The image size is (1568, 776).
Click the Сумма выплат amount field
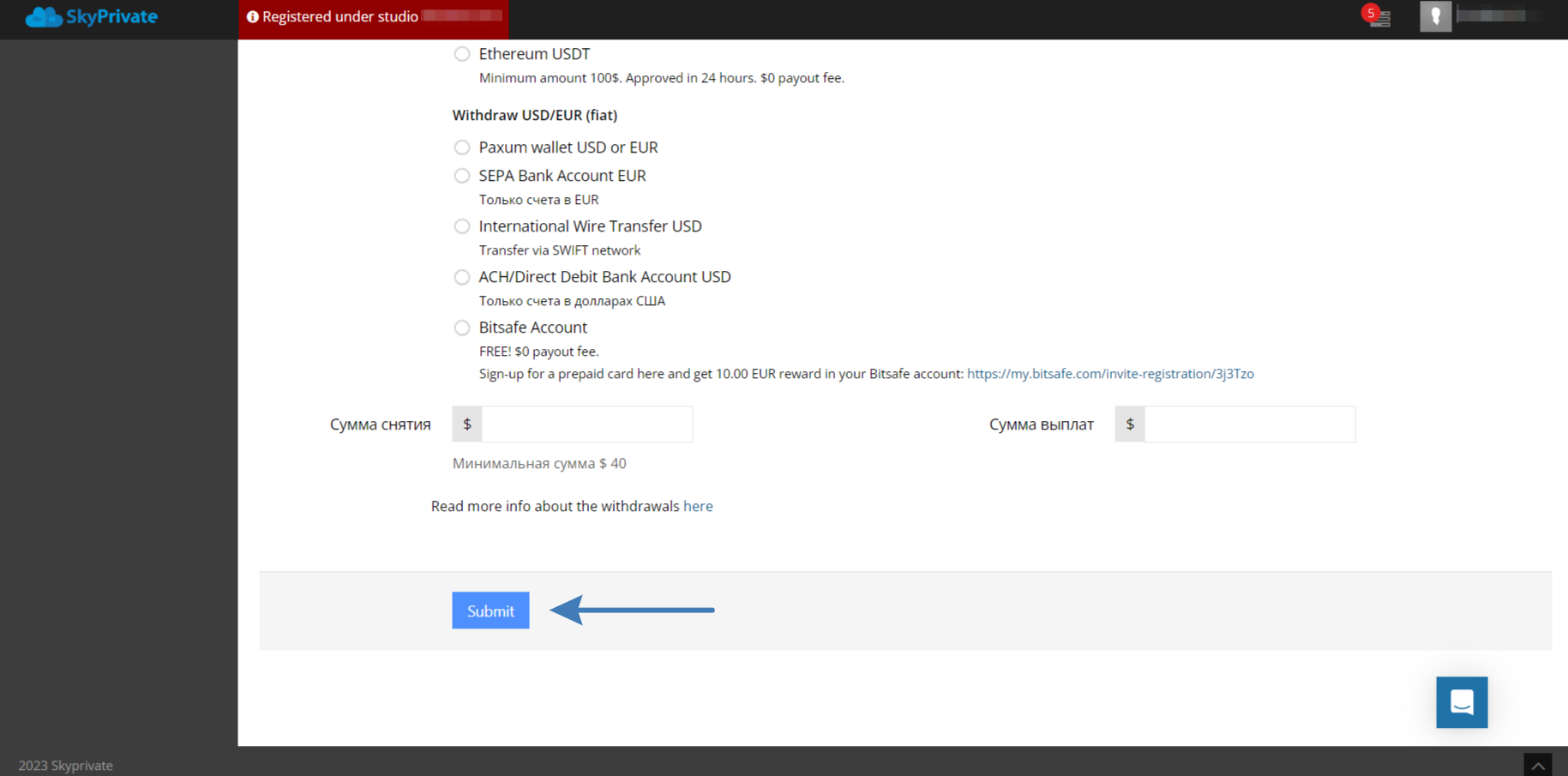[1250, 424]
